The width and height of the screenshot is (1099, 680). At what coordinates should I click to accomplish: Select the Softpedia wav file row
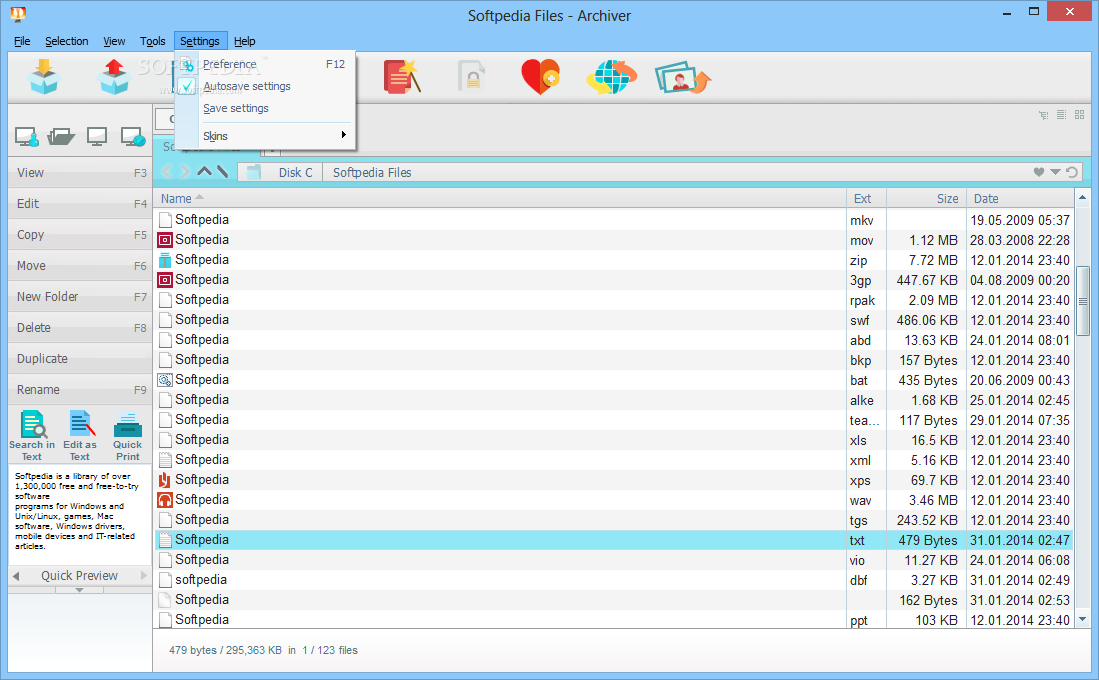click(613, 500)
